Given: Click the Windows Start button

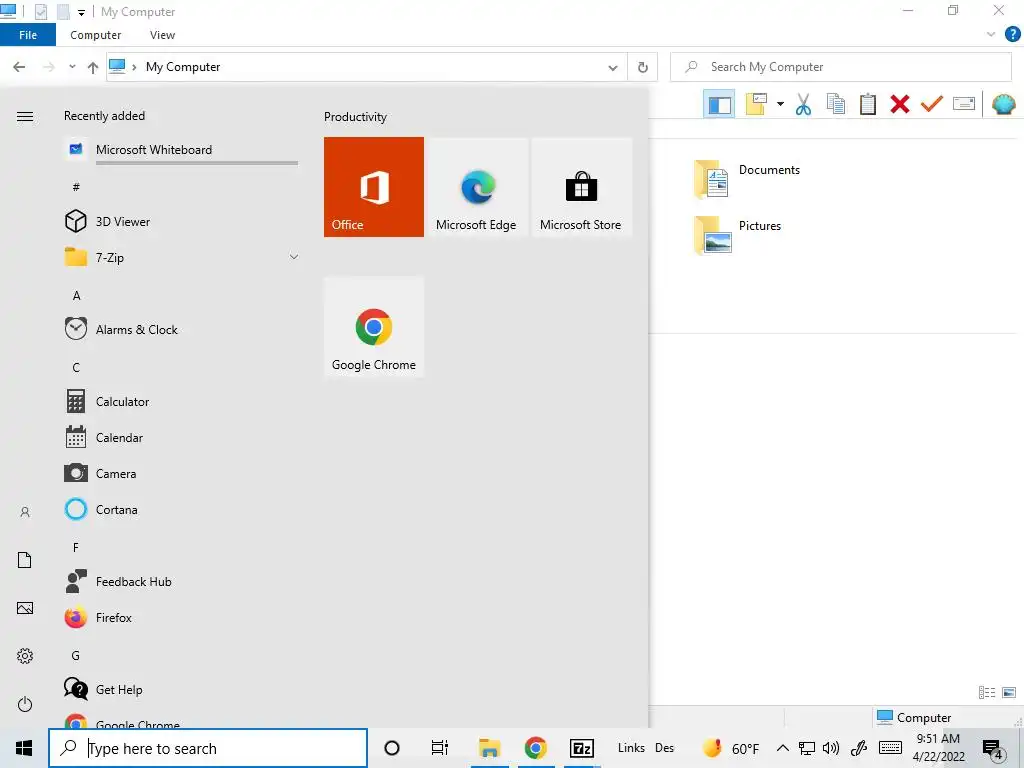Looking at the screenshot, I should click(x=24, y=748).
